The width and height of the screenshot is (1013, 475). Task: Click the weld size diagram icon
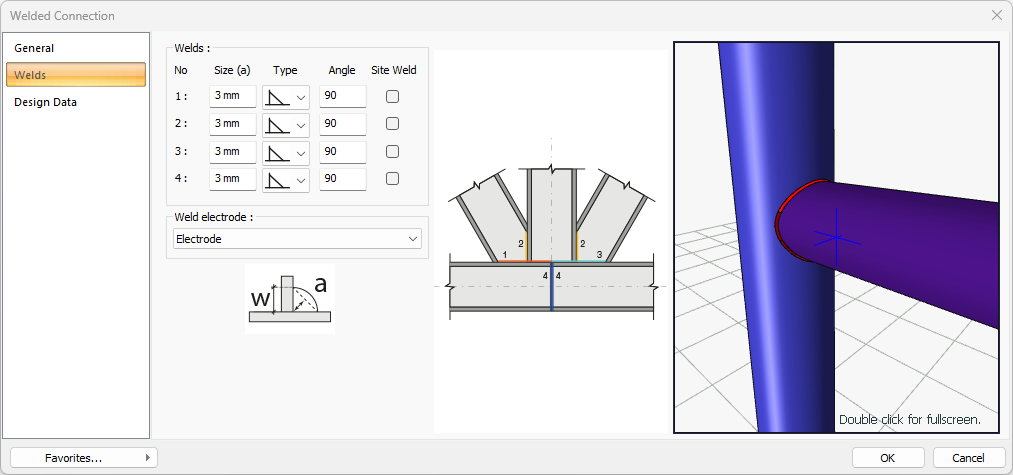point(289,298)
